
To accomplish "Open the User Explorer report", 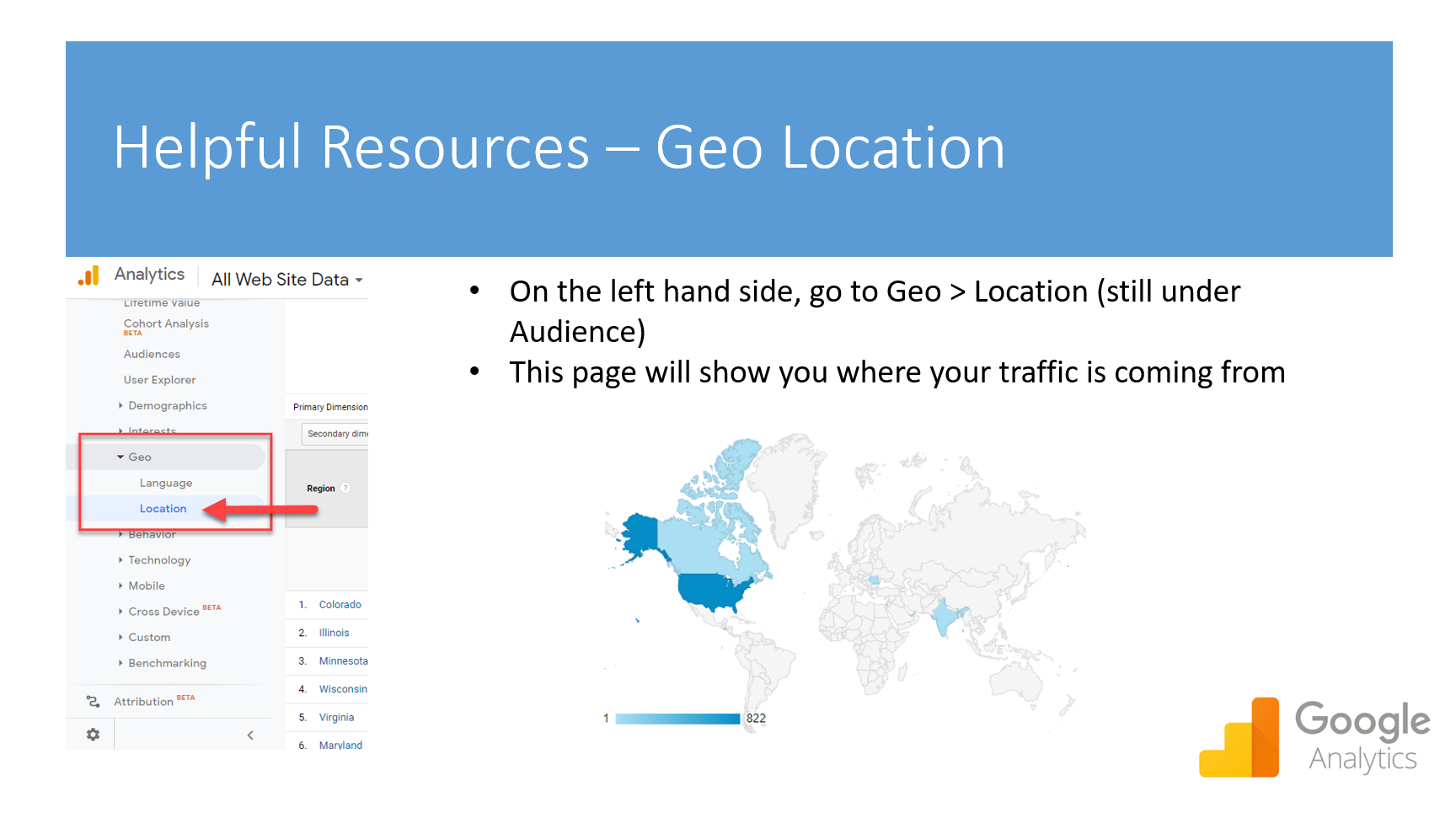I will point(160,379).
